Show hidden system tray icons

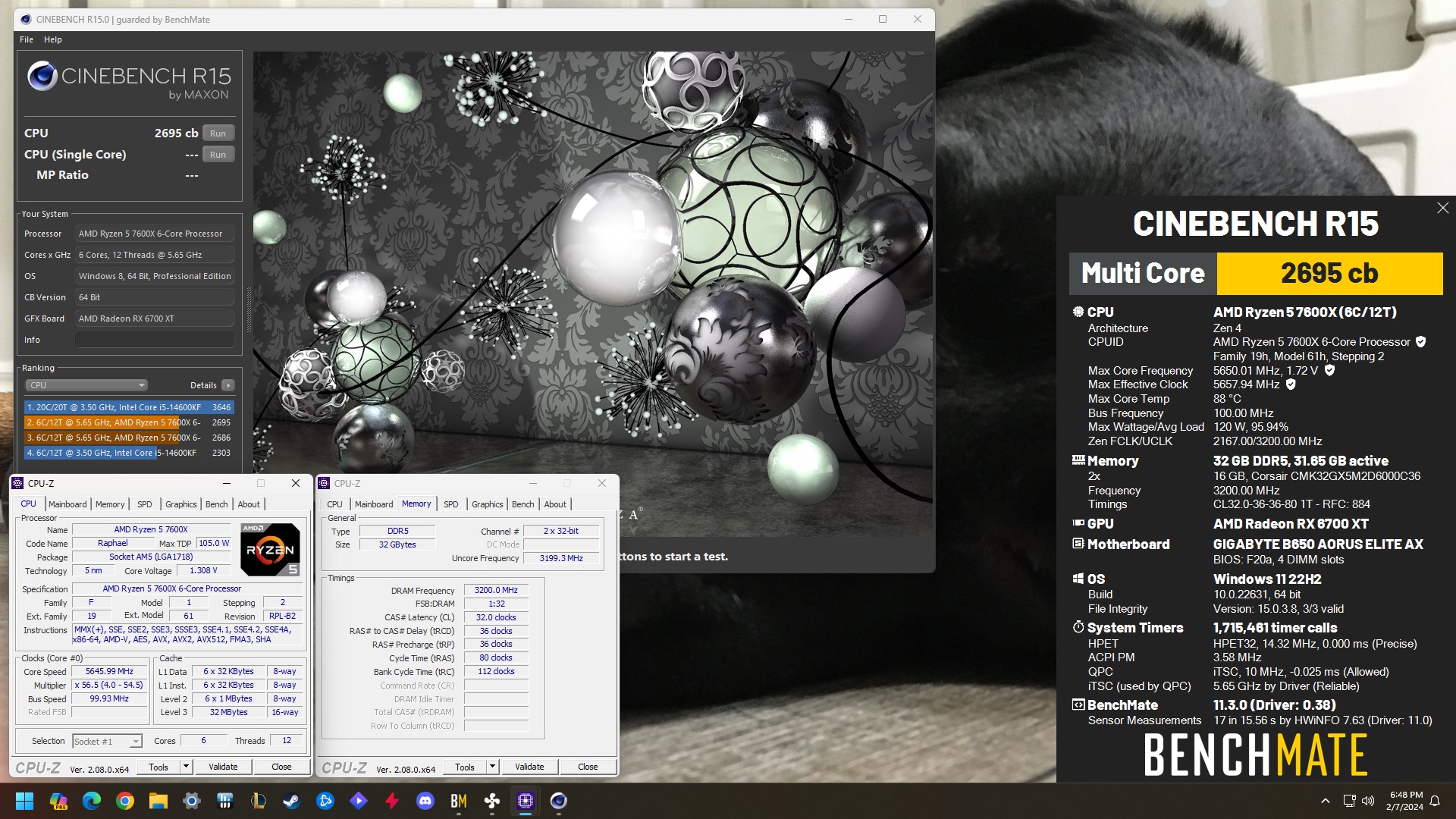click(x=1326, y=801)
